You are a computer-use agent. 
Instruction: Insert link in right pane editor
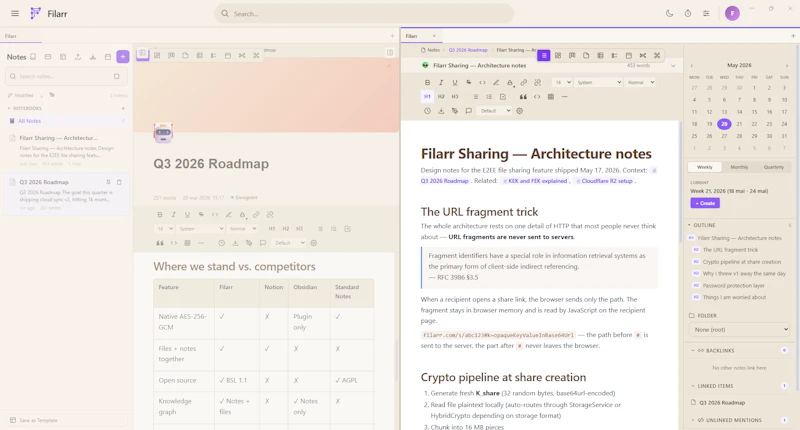[523, 82]
